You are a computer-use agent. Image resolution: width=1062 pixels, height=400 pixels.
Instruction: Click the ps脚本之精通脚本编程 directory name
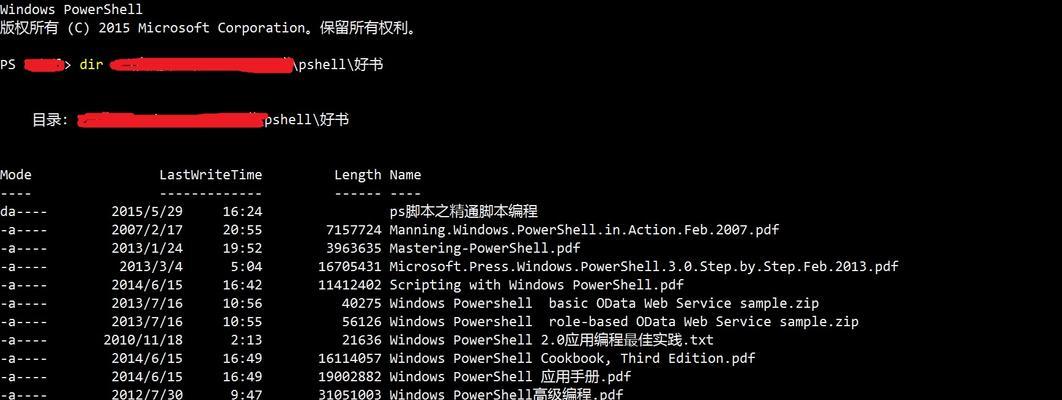464,212
